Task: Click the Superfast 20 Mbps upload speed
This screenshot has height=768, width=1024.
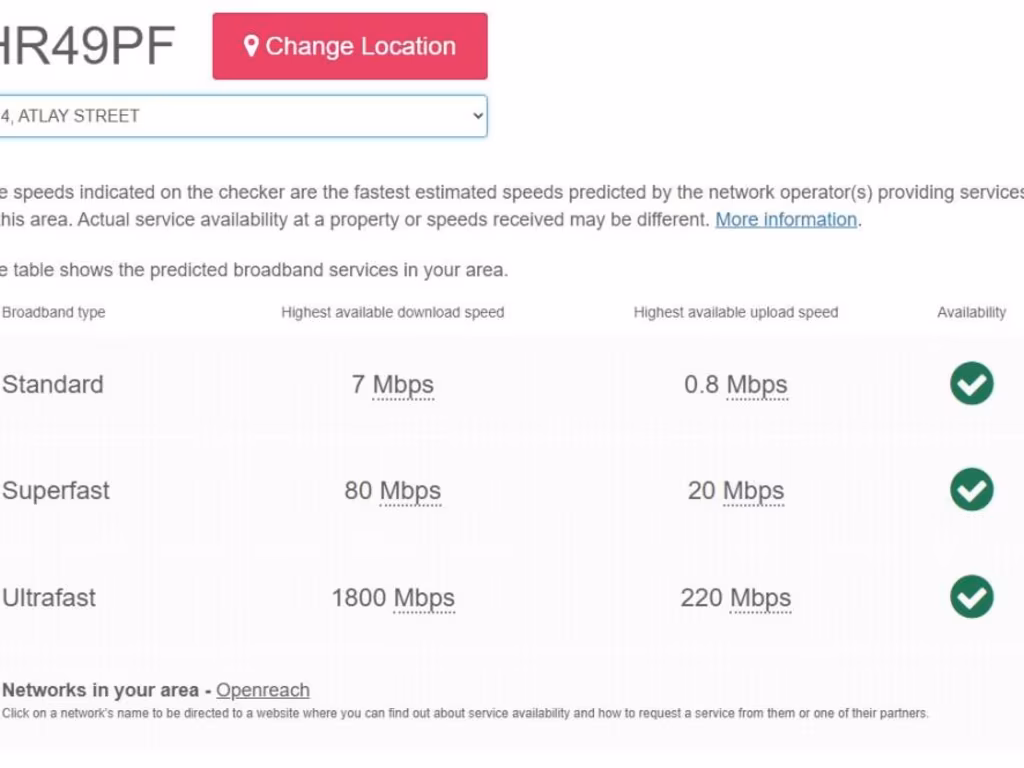Action: tap(736, 491)
